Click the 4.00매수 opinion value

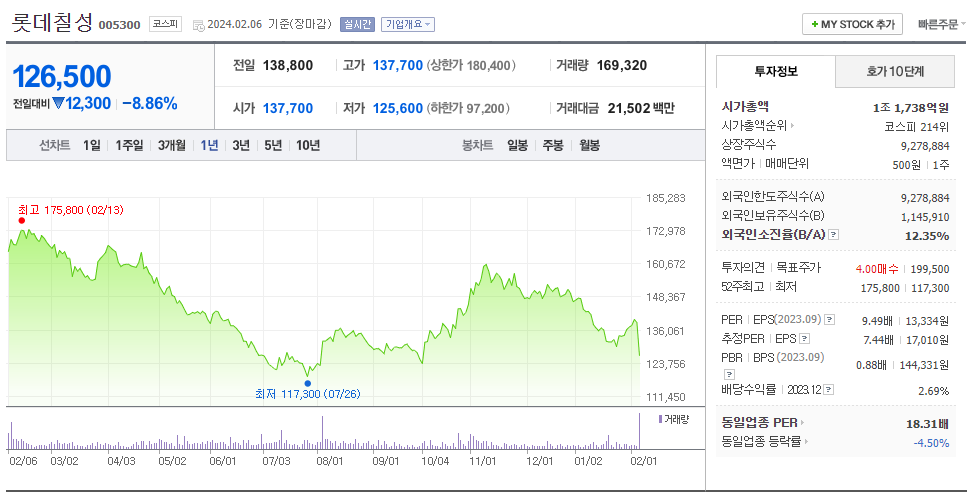(877, 269)
